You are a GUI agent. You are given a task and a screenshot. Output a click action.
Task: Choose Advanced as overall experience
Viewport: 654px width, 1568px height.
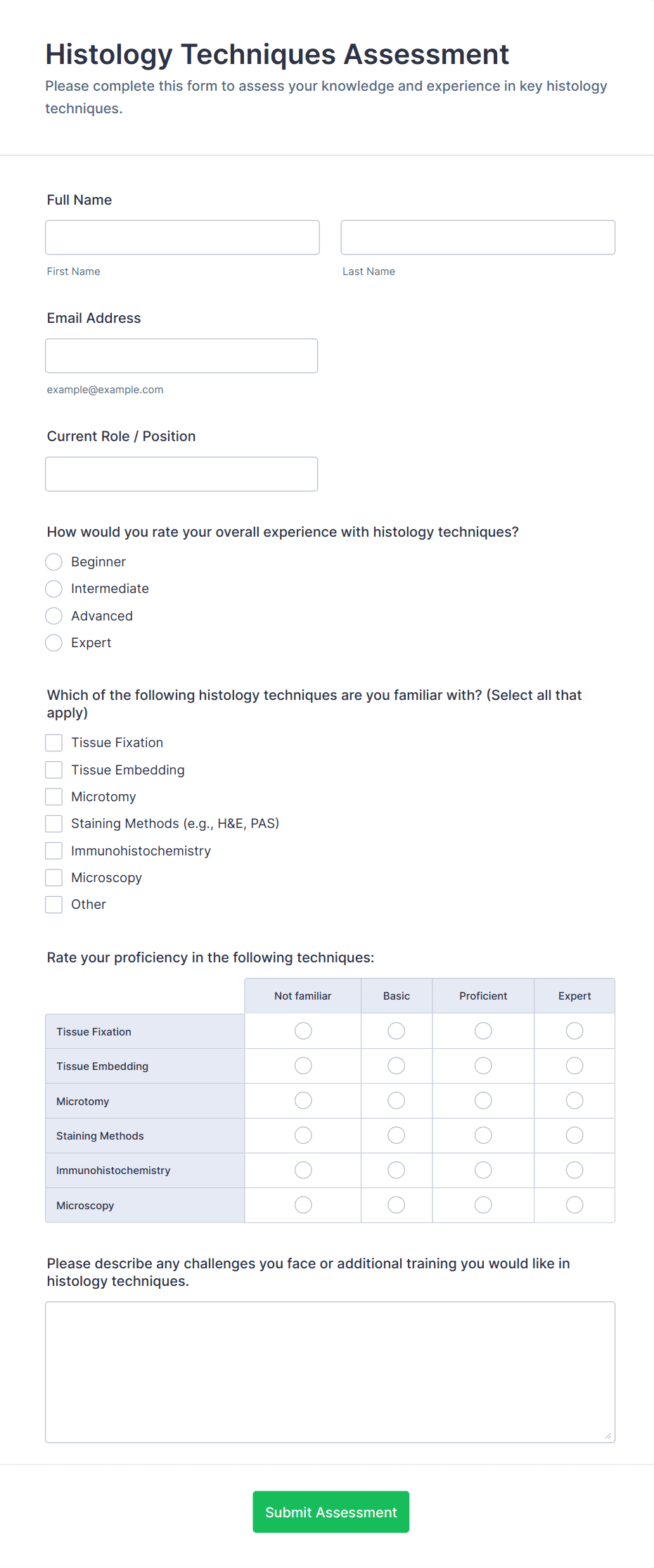53,616
